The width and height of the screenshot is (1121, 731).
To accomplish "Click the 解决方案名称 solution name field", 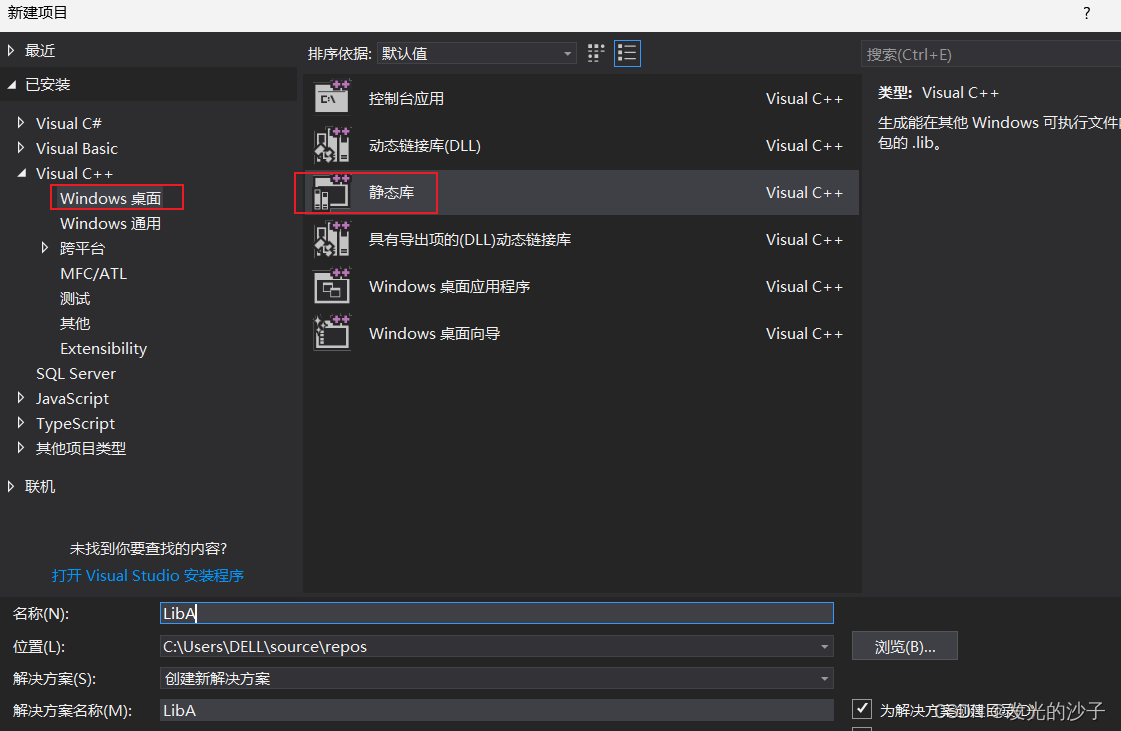I will pyautogui.click(x=497, y=710).
